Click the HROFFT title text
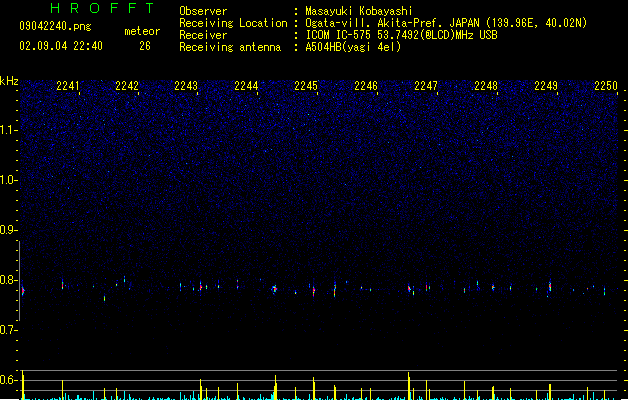This screenshot has width=629, height=400. 103,8
